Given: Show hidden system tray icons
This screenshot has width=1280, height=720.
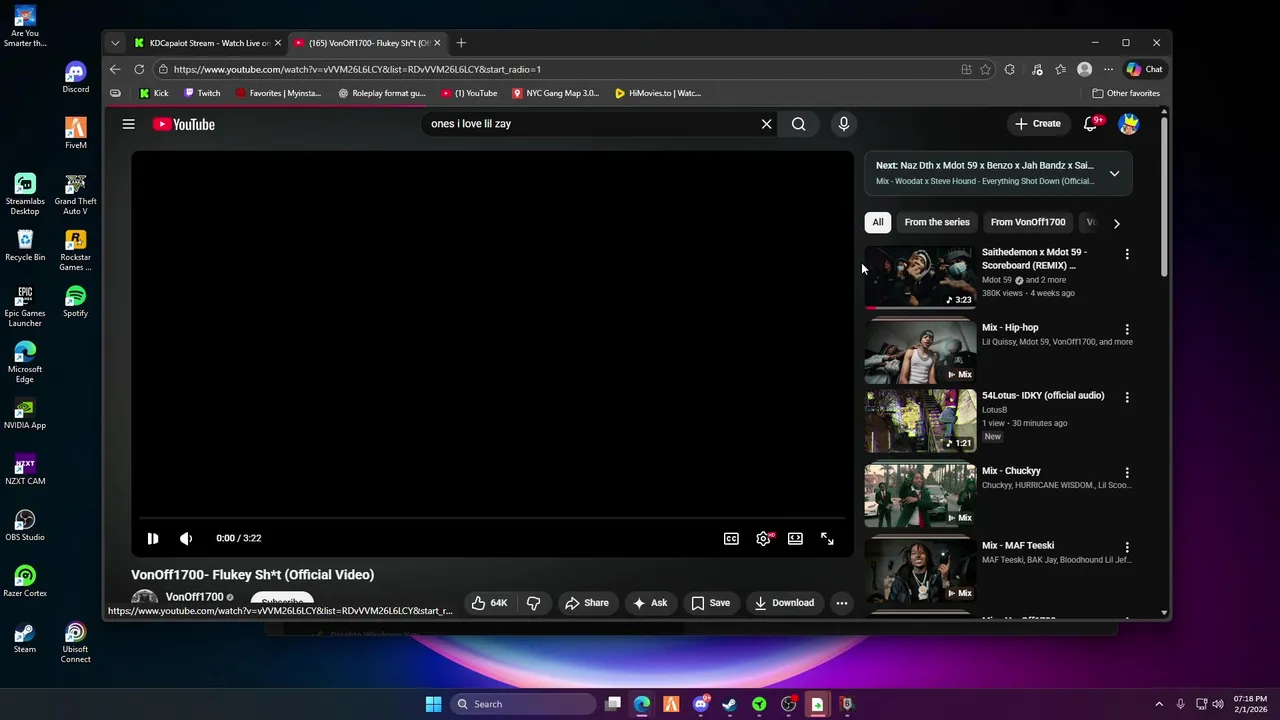Looking at the screenshot, I should click(x=1159, y=704).
